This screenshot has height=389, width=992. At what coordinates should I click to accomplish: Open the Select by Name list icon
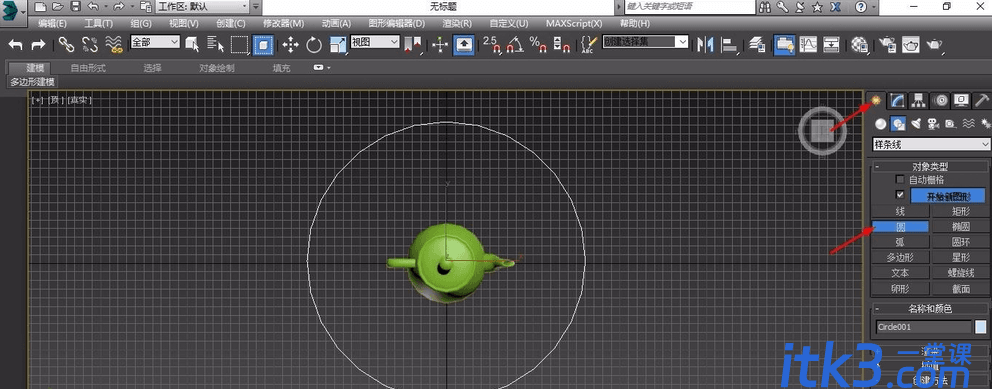pyautogui.click(x=216, y=44)
